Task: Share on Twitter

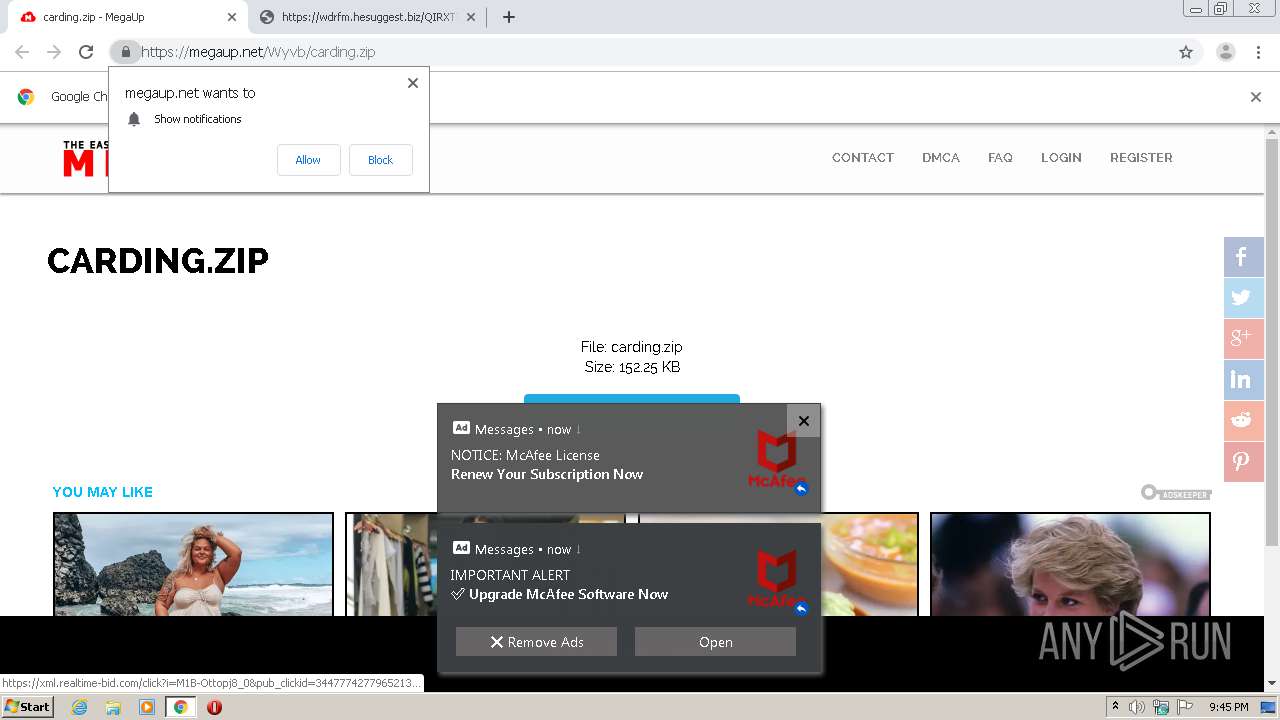Action: click(1244, 298)
